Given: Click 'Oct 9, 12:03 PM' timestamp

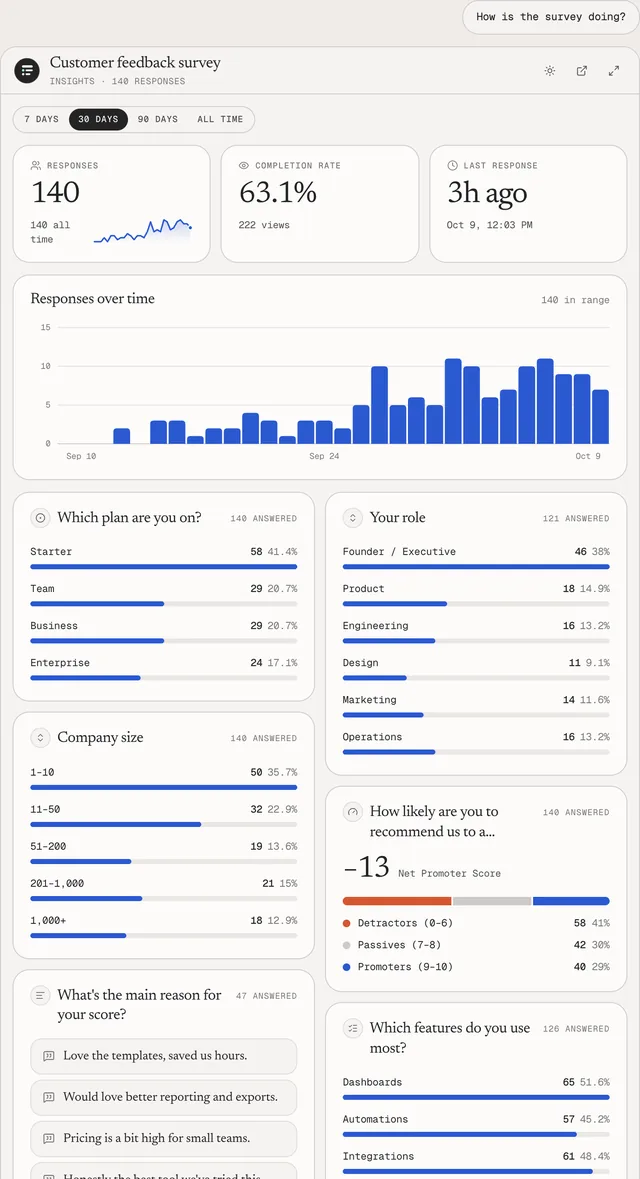Looking at the screenshot, I should tap(490, 225).
